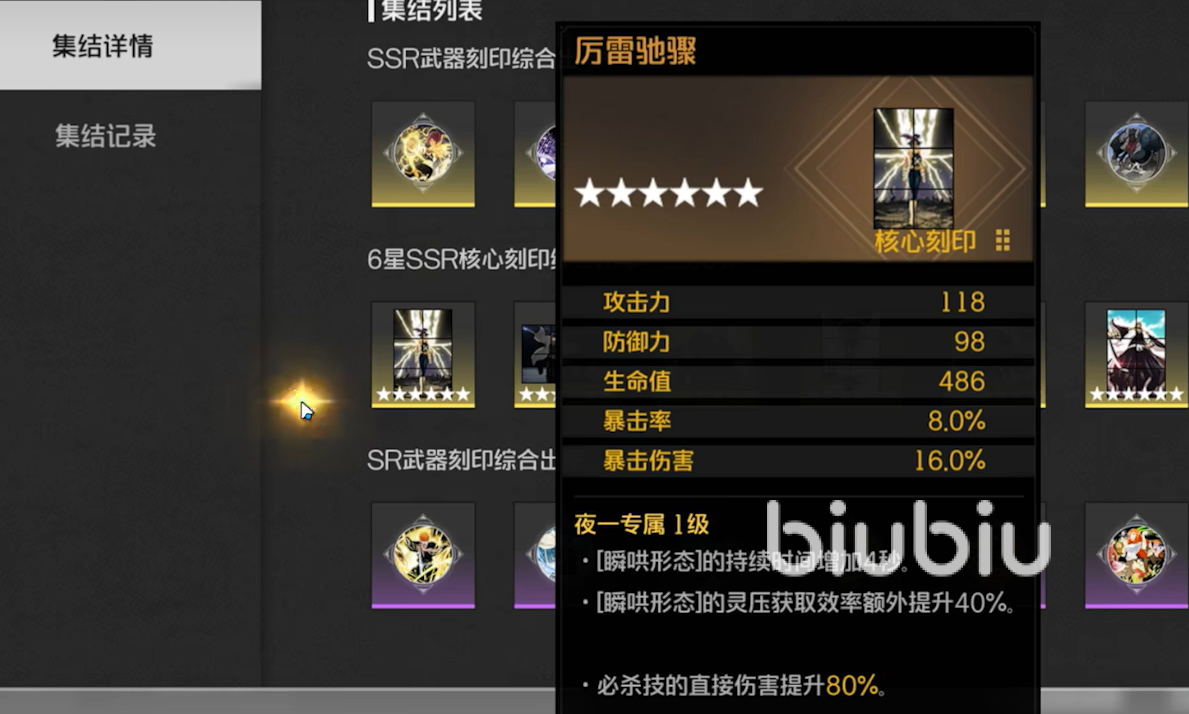Click the six-star rating in the tooltip
The height and width of the screenshot is (714, 1189).
(669, 193)
